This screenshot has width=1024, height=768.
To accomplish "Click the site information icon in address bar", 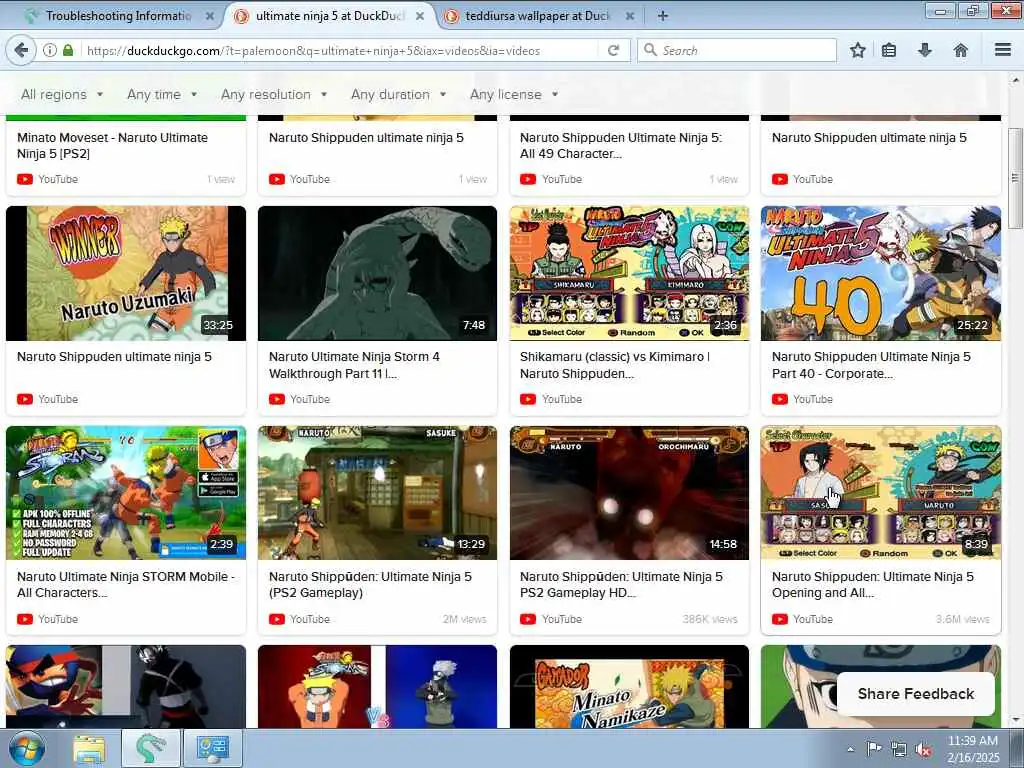I will pos(50,50).
